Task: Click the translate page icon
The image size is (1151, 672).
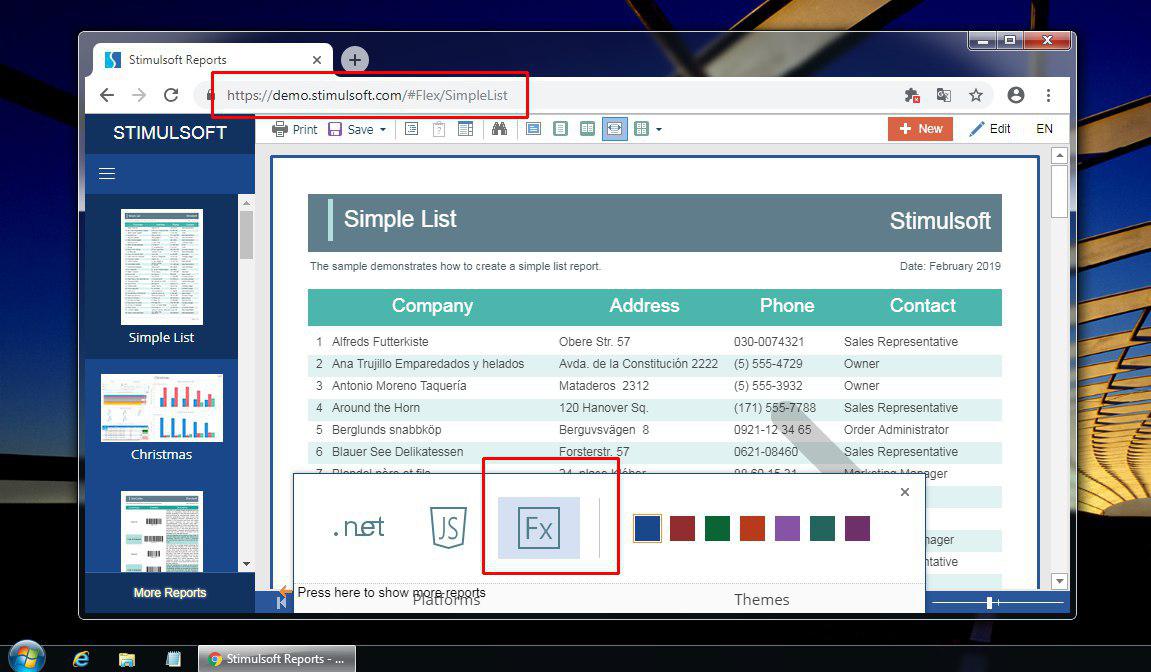Action: pos(944,95)
